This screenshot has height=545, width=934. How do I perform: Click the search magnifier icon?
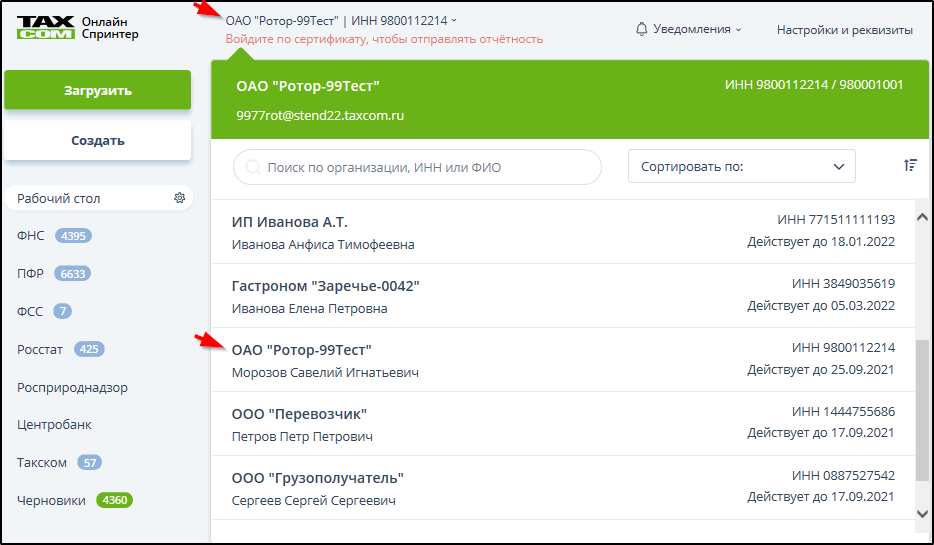pos(253,167)
